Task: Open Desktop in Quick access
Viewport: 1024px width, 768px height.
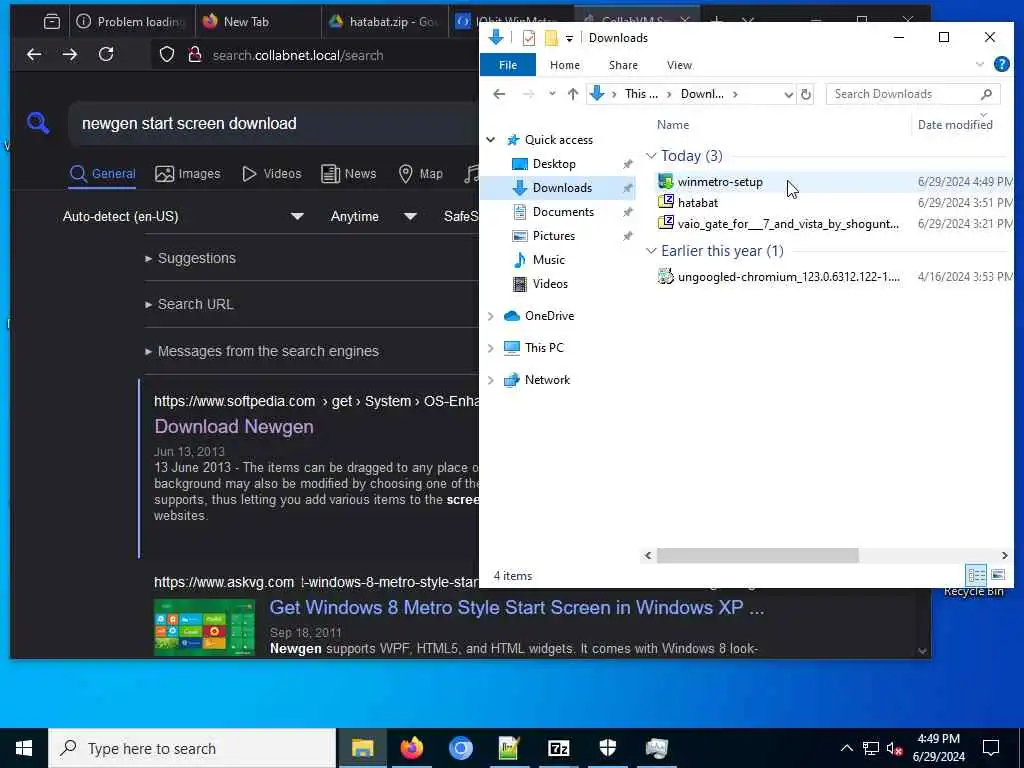Action: 554,164
